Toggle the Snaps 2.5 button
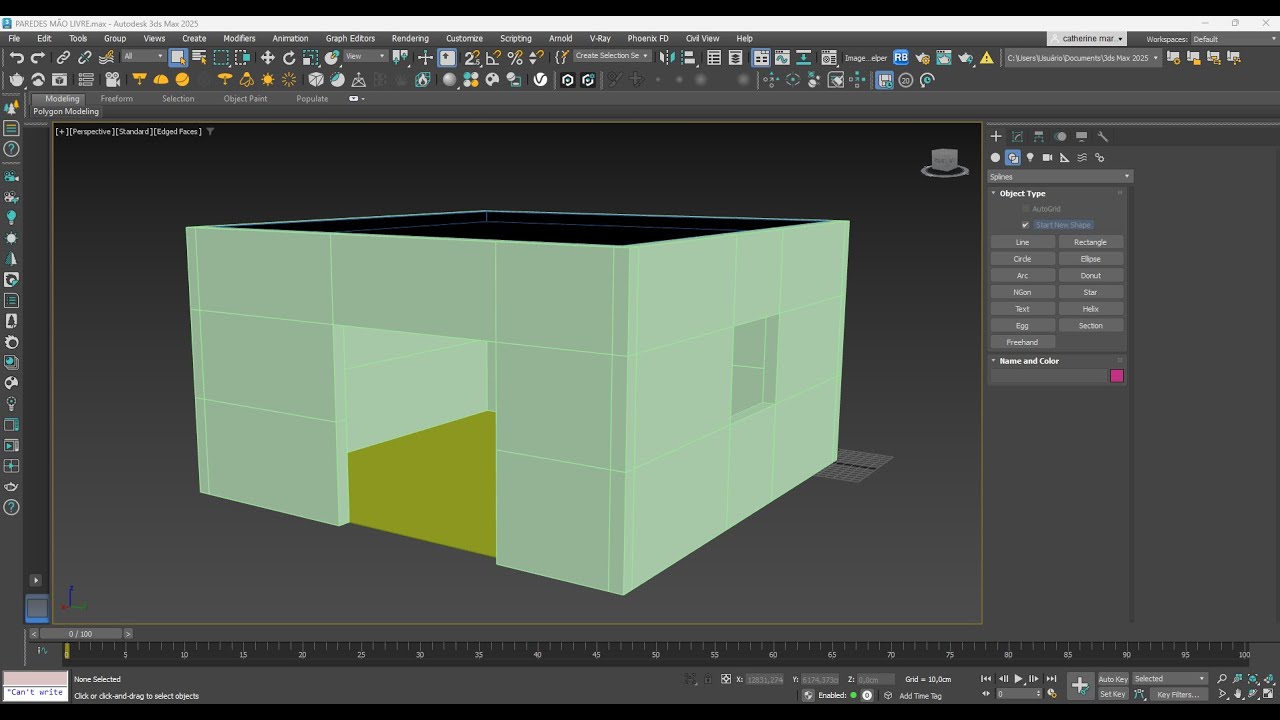The height and width of the screenshot is (720, 1280). [x=472, y=57]
